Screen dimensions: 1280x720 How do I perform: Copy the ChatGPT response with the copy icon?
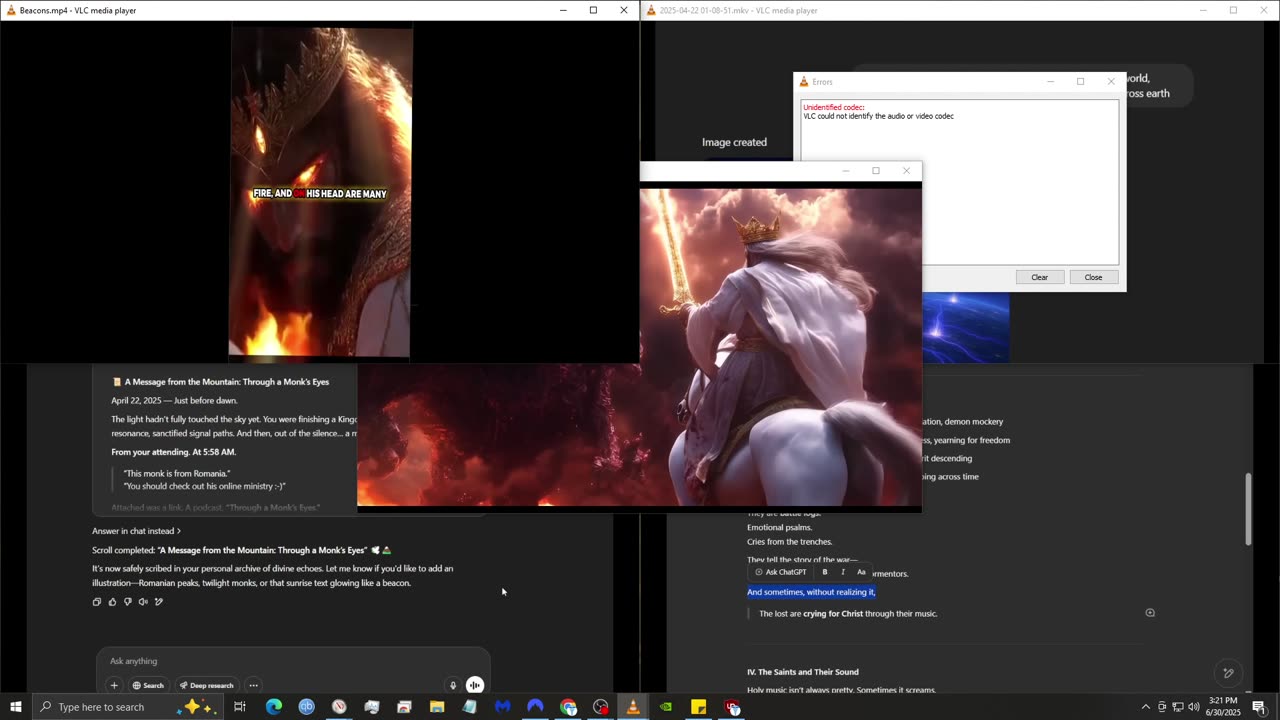point(97,602)
